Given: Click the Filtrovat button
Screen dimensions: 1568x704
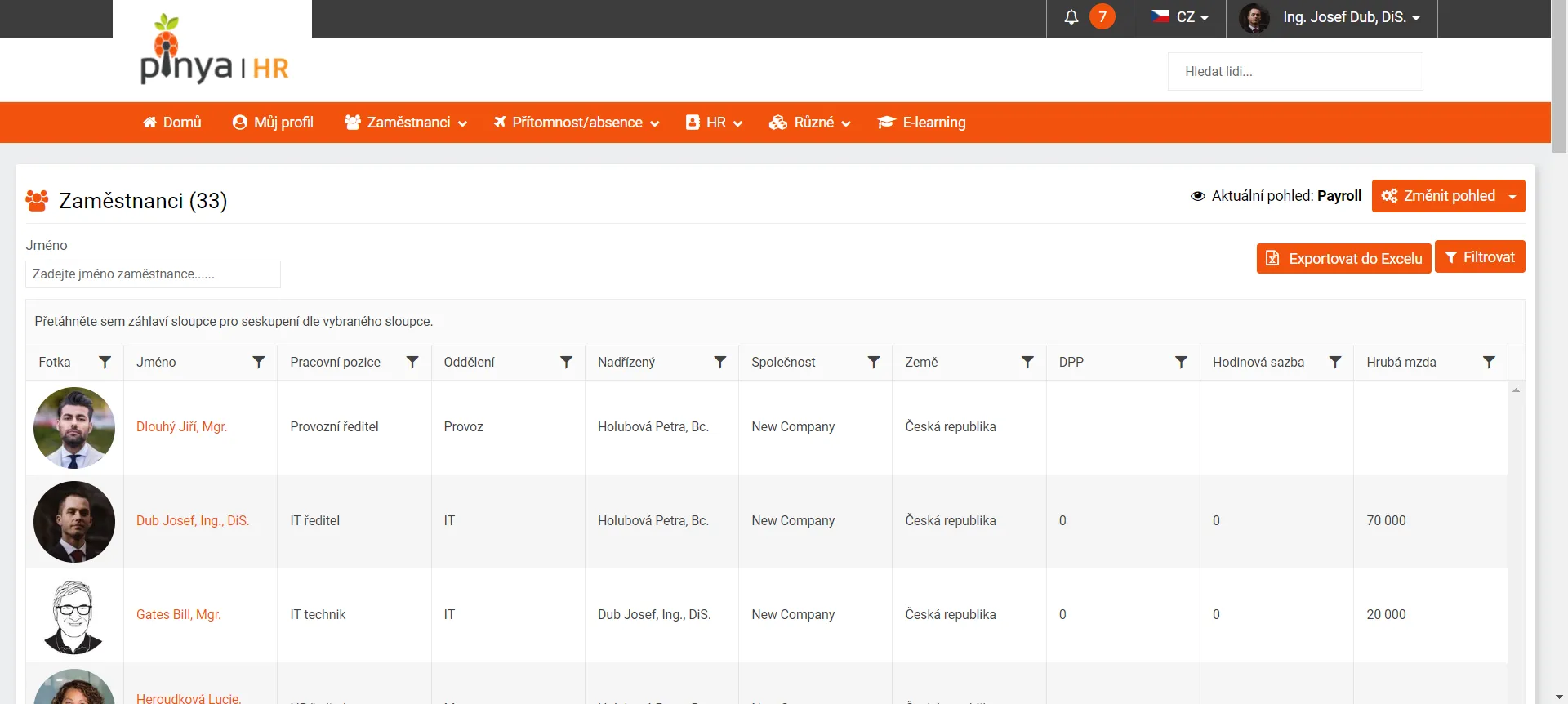Looking at the screenshot, I should pos(1480,257).
